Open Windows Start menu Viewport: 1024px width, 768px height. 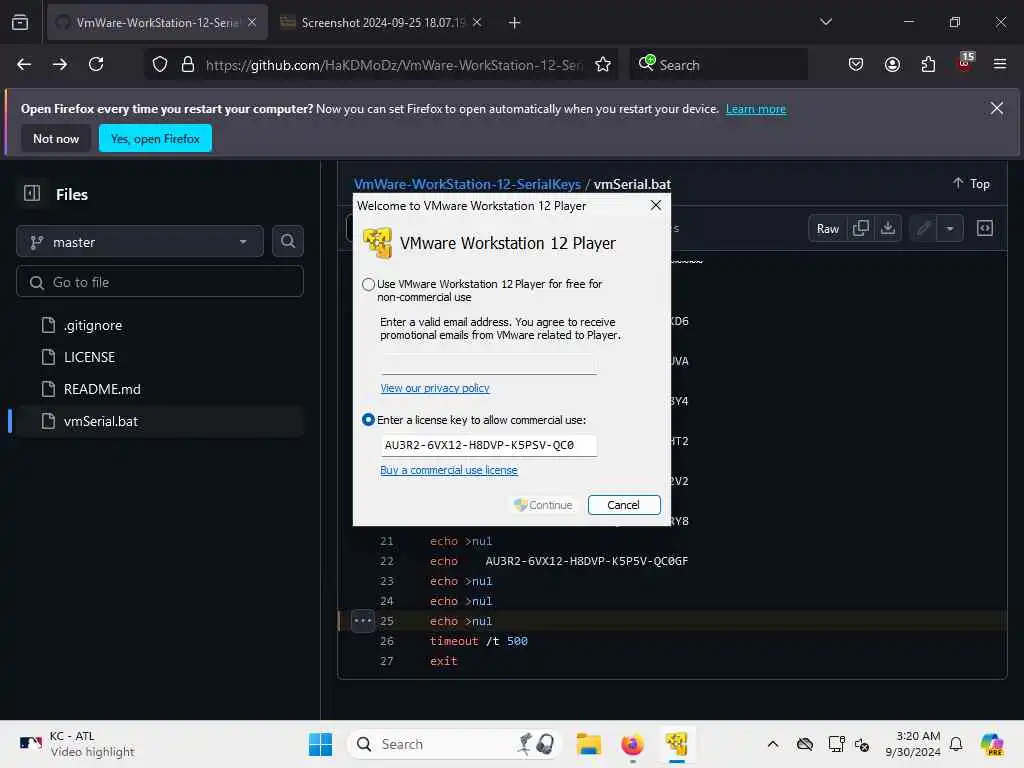point(321,744)
